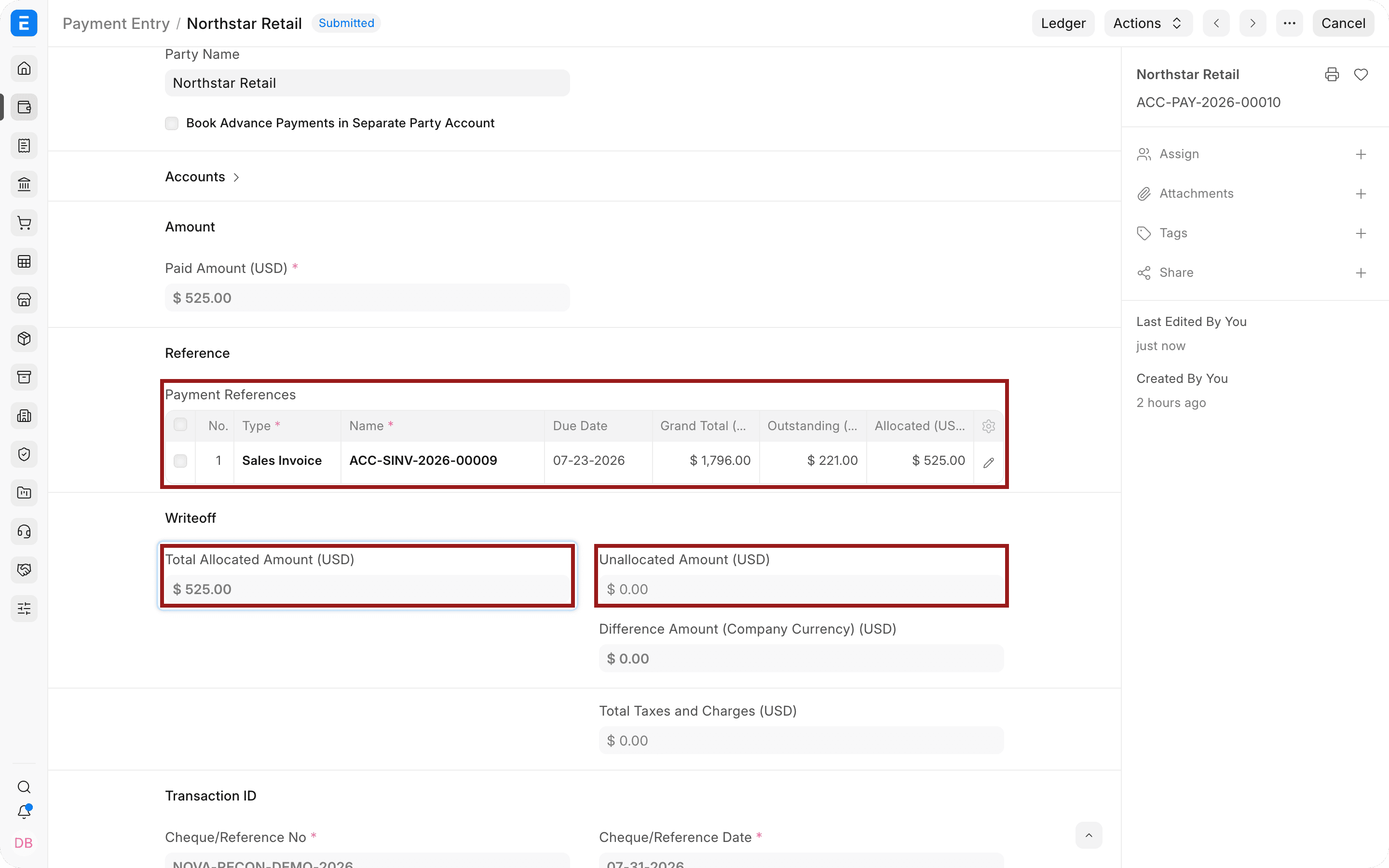This screenshot has height=868, width=1389.
Task: Go to the previous document arrow
Action: pyautogui.click(x=1216, y=23)
